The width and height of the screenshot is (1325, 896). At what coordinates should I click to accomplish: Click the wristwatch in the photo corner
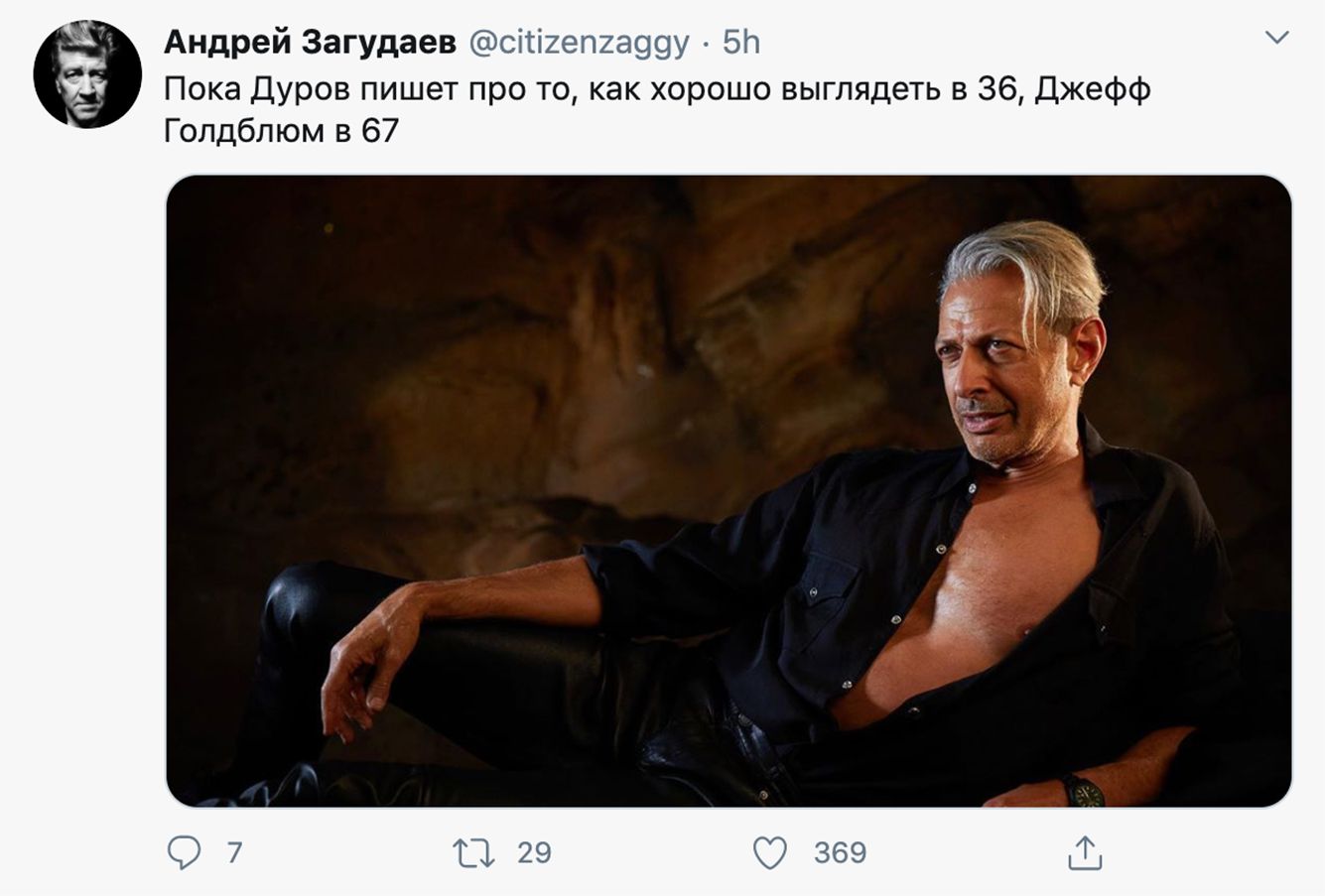[x=1083, y=791]
